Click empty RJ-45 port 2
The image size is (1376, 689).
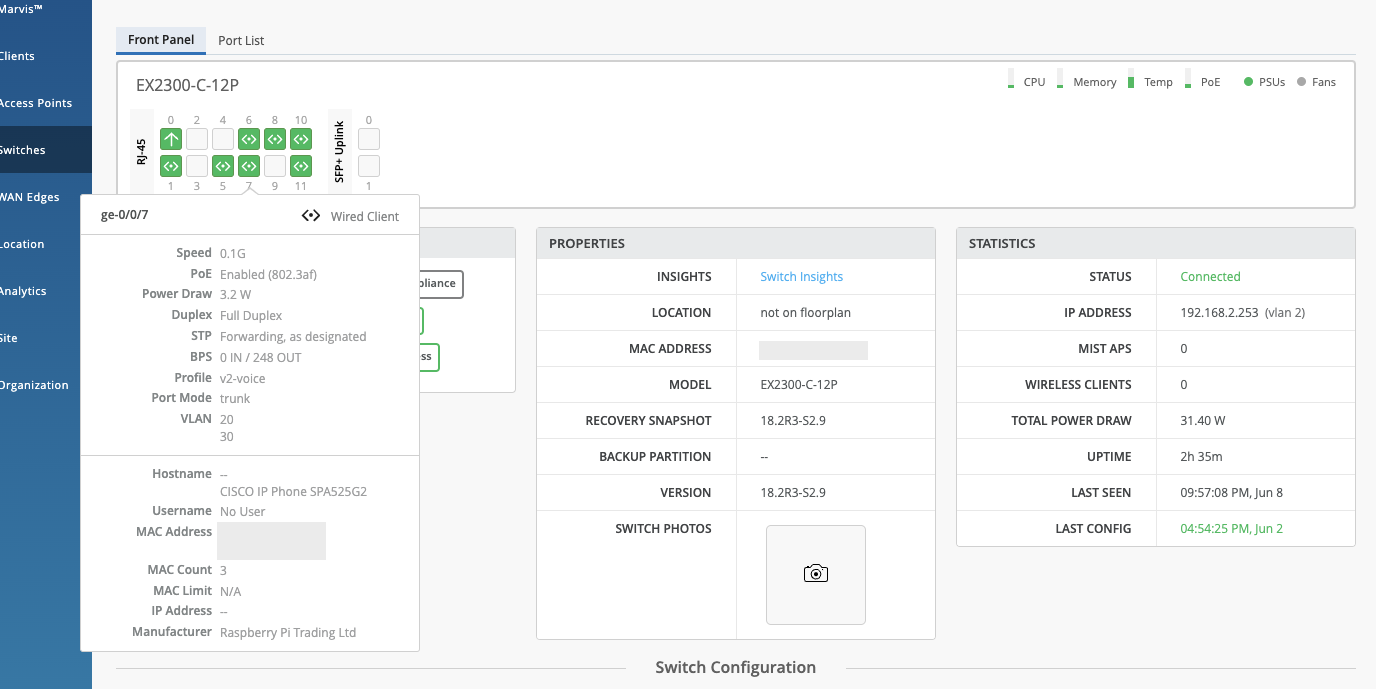click(x=197, y=140)
